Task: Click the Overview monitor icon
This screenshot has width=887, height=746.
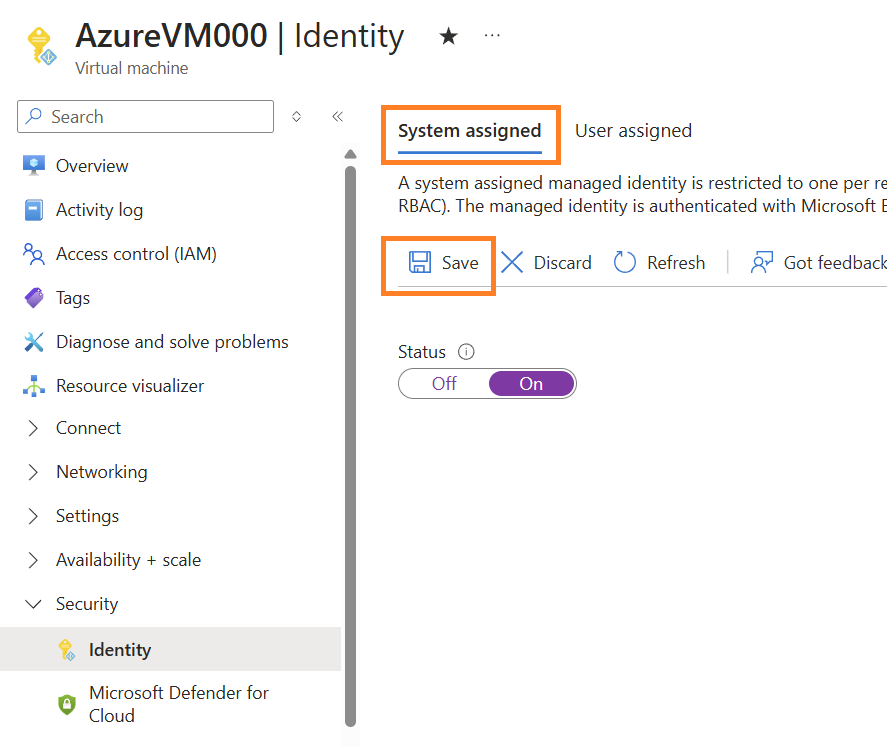Action: (x=34, y=165)
